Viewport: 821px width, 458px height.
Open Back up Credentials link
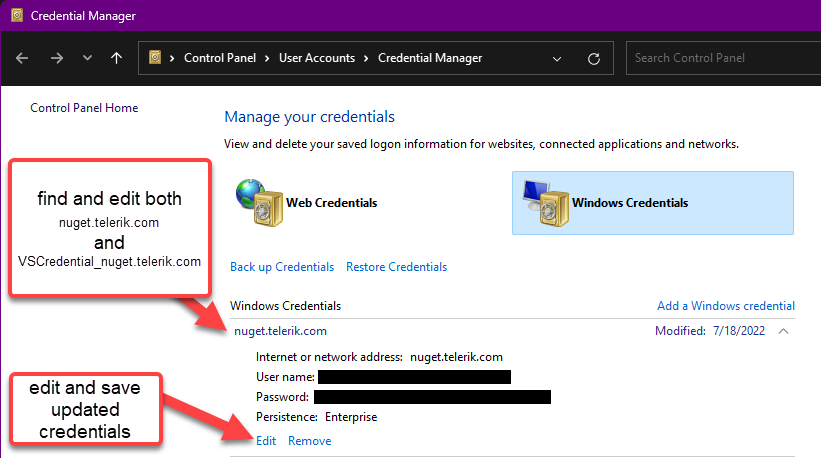[282, 267]
